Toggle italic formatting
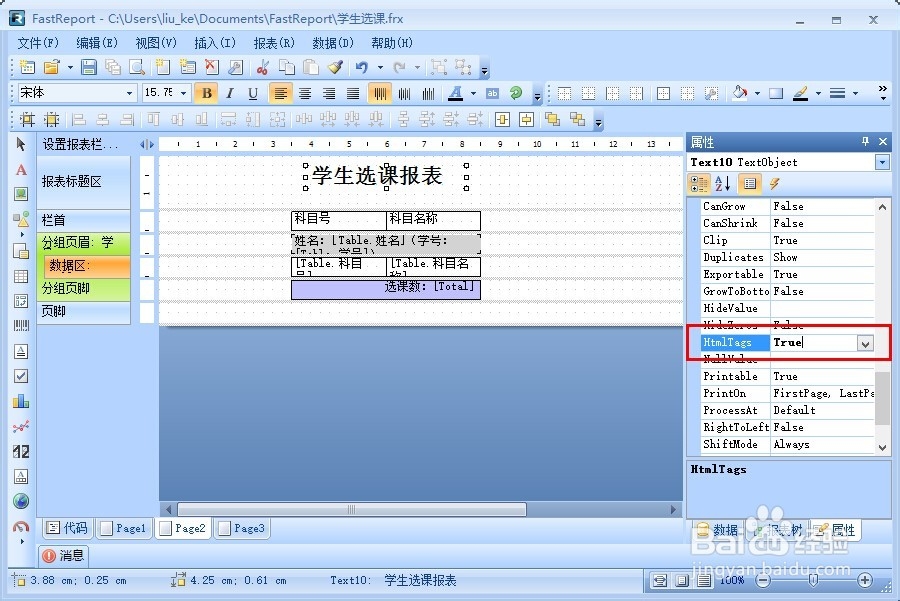 [228, 92]
